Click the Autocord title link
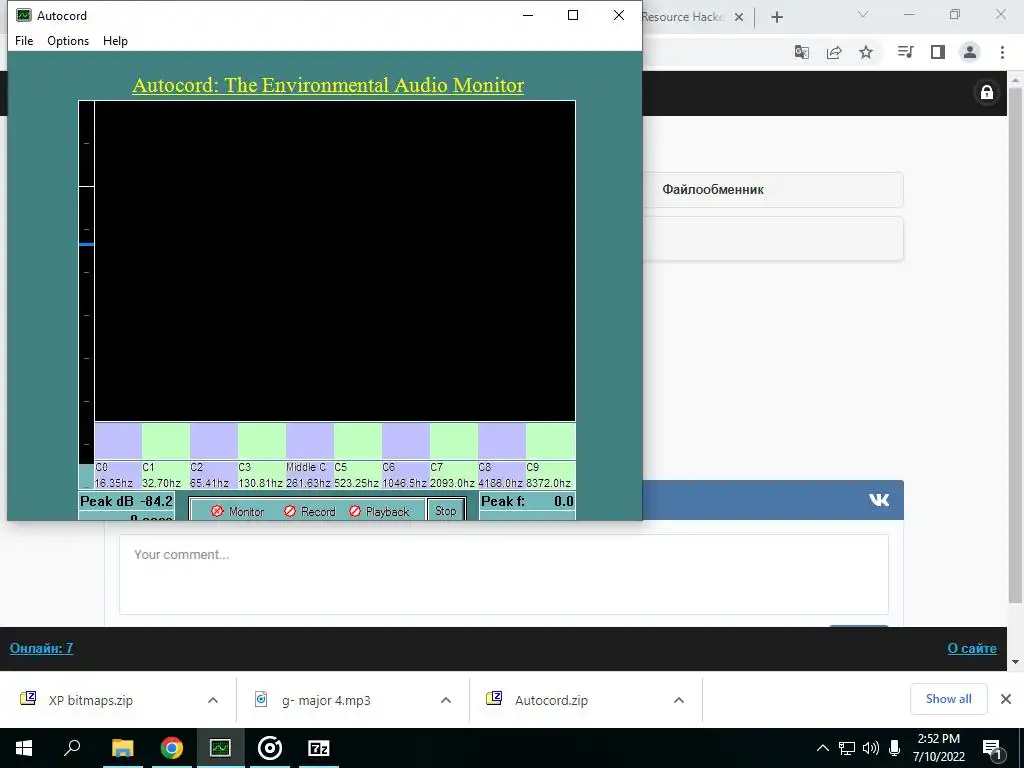 coord(328,85)
